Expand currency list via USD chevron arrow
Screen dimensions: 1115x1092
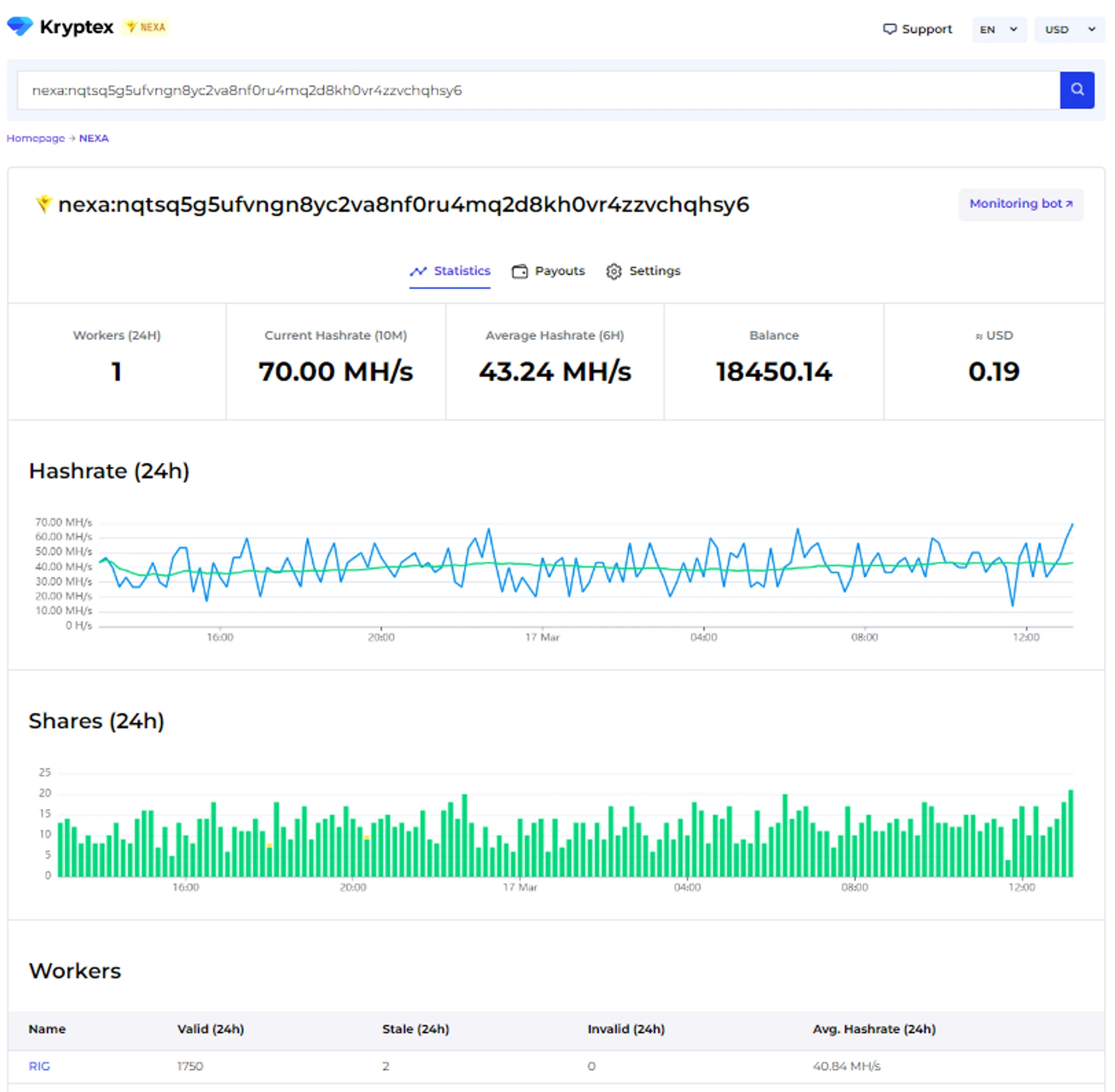(x=1092, y=29)
